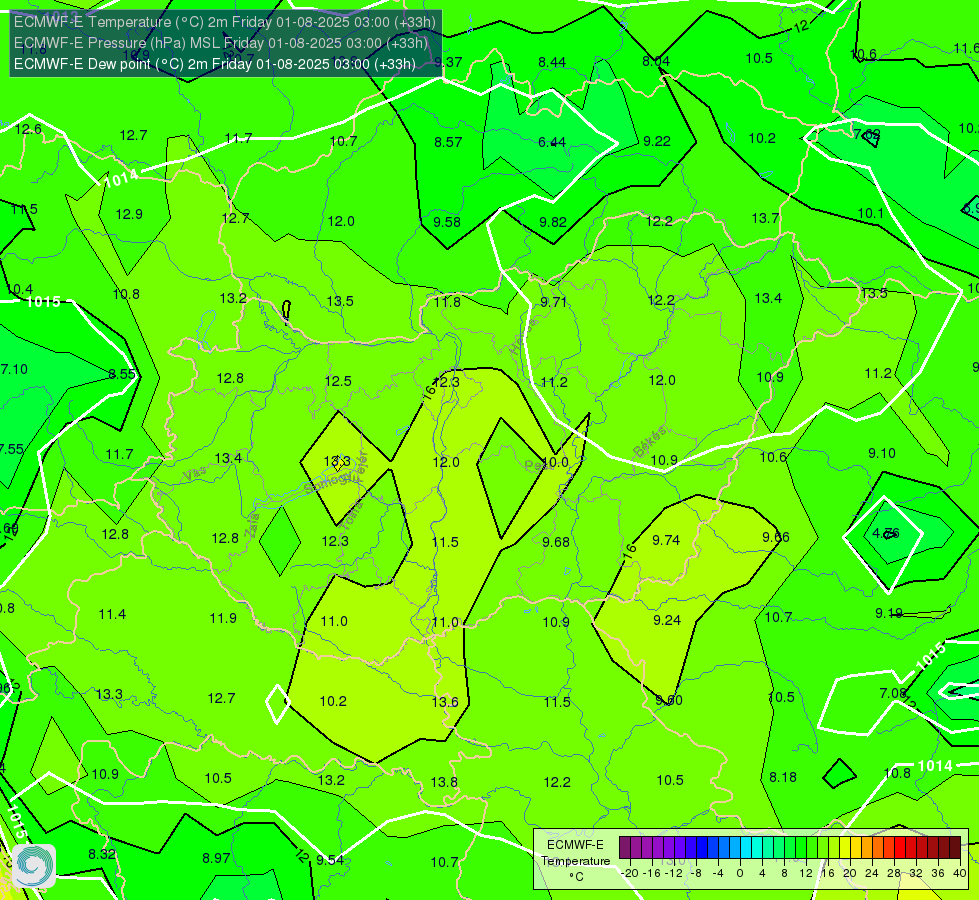Click the 9.58 temperature value
Viewport: 979px width, 900px height.
(447, 222)
